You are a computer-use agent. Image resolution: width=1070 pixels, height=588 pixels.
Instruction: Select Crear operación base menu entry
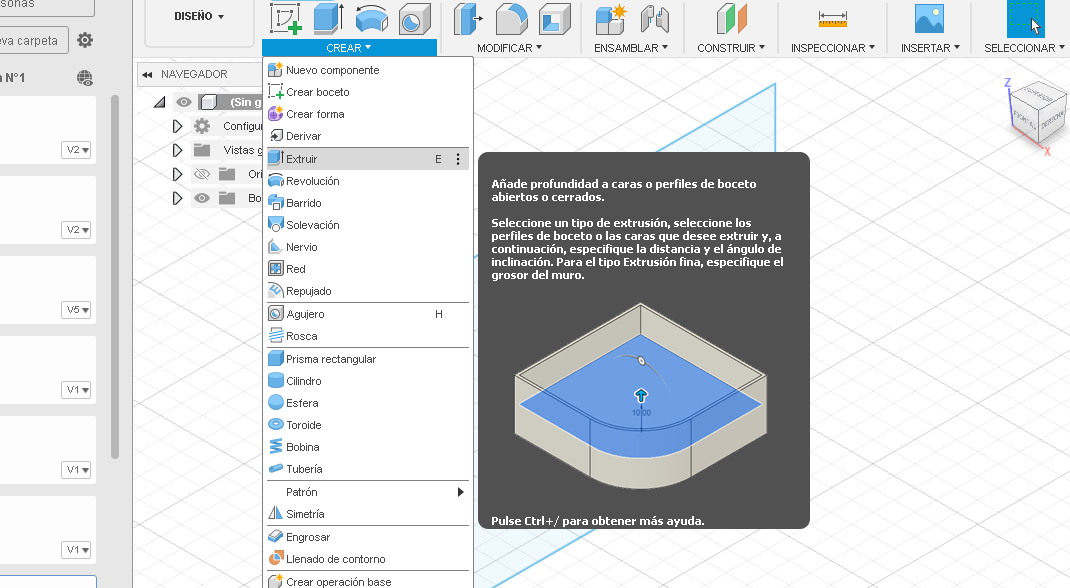click(x=367, y=581)
